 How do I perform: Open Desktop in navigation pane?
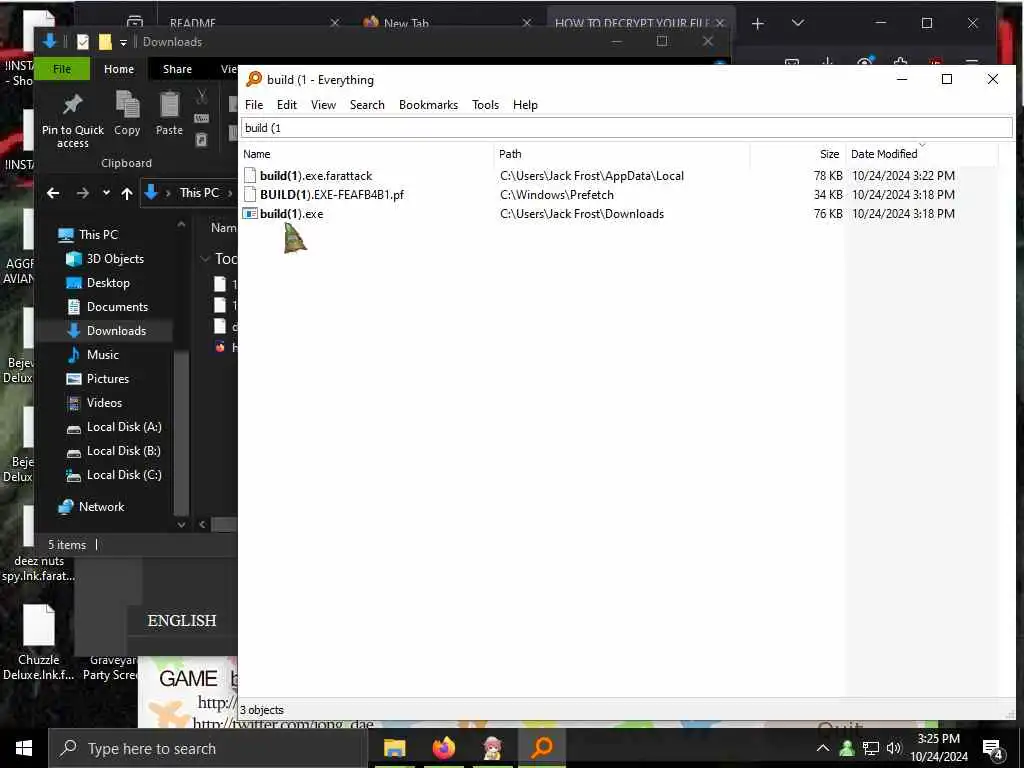pyautogui.click(x=108, y=283)
